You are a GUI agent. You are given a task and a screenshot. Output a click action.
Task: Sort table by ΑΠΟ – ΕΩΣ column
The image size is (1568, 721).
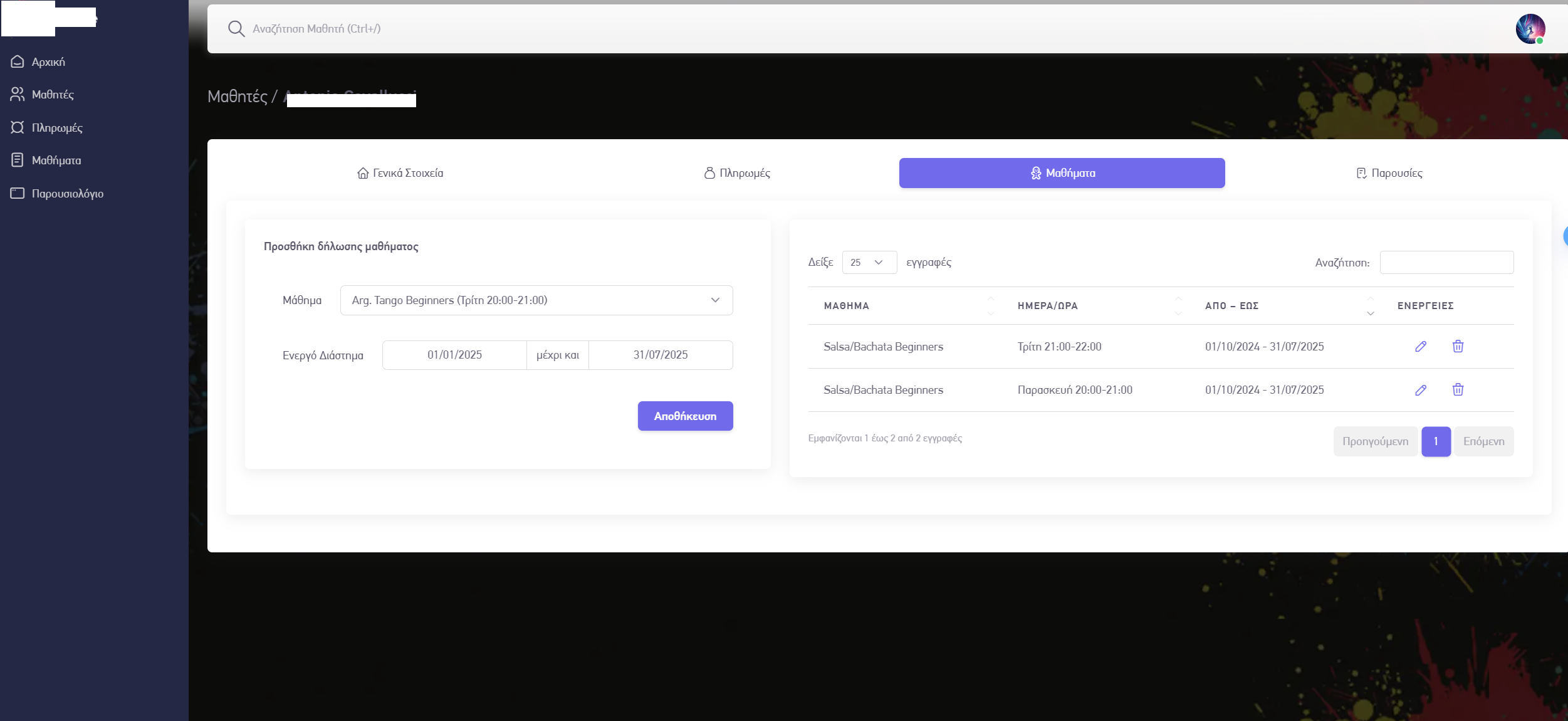click(x=1231, y=306)
